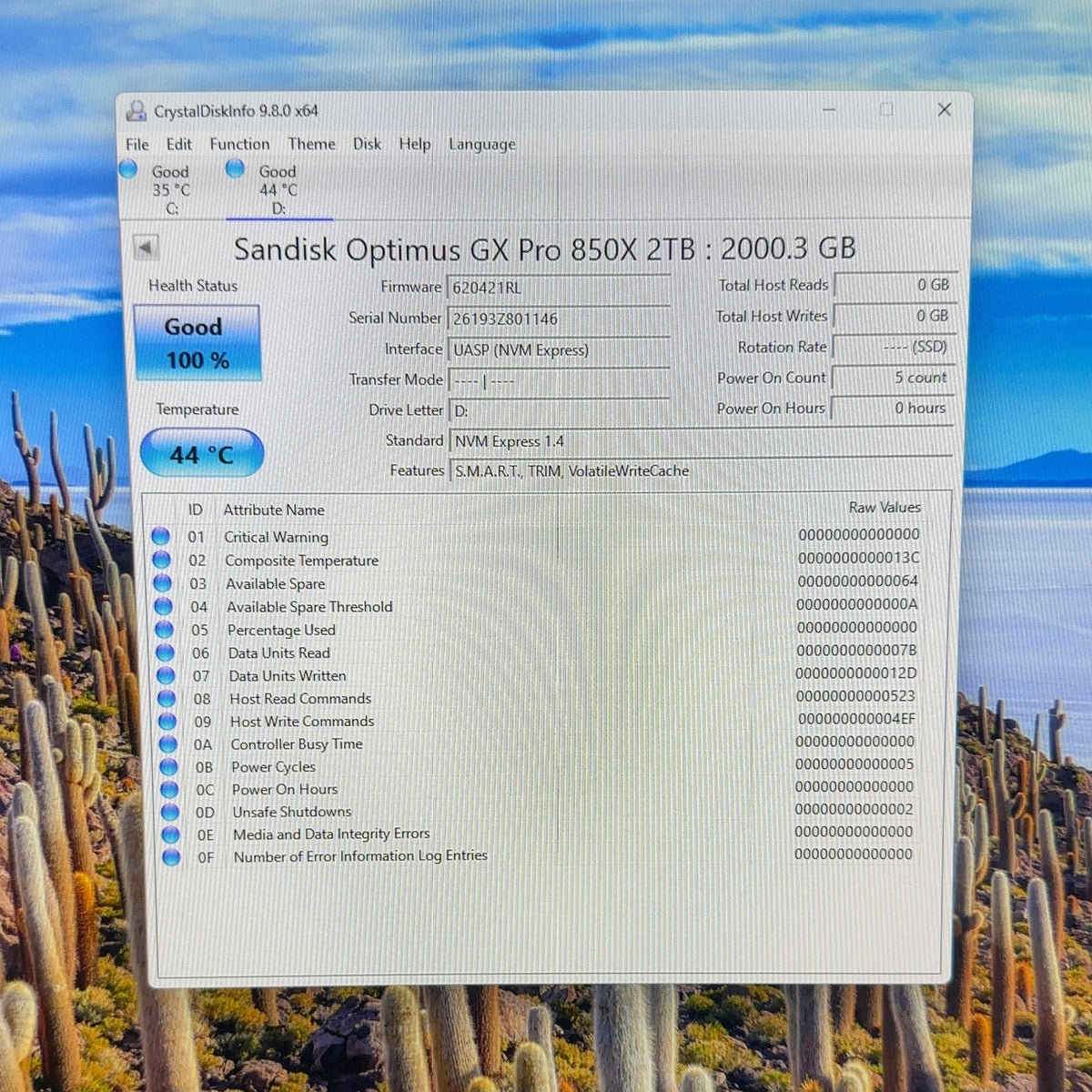Viewport: 1092px width, 1092px height.
Task: Click the status orb beside Host Write Commands
Action: click(167, 721)
